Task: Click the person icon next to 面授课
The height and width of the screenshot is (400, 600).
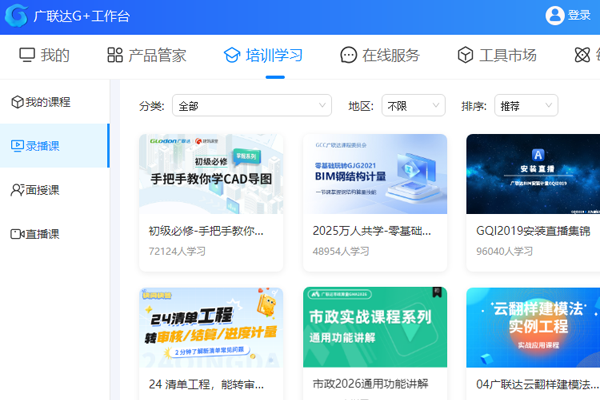Action: pyautogui.click(x=17, y=190)
